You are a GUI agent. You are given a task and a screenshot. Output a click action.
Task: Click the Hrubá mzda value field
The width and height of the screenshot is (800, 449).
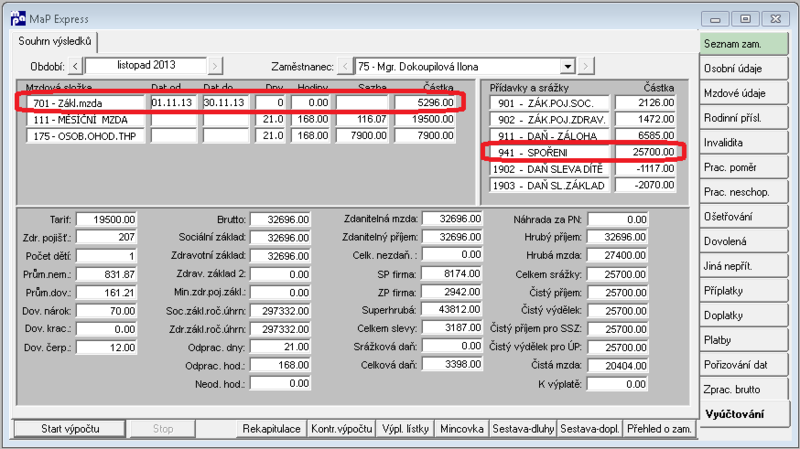click(x=618, y=256)
